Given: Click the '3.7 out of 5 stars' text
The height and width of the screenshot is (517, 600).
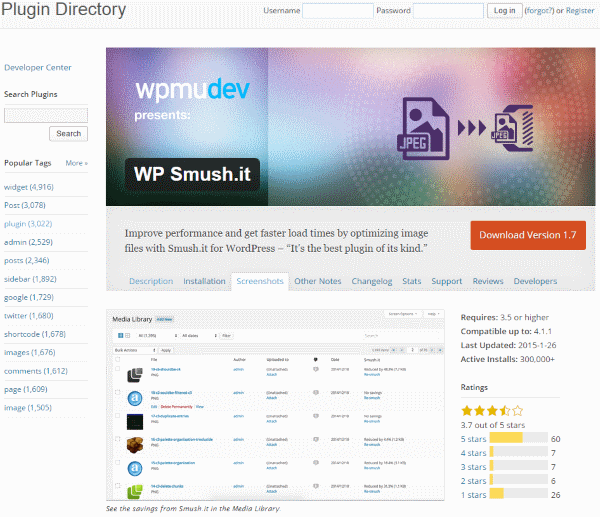Looking at the screenshot, I should (x=493, y=425).
